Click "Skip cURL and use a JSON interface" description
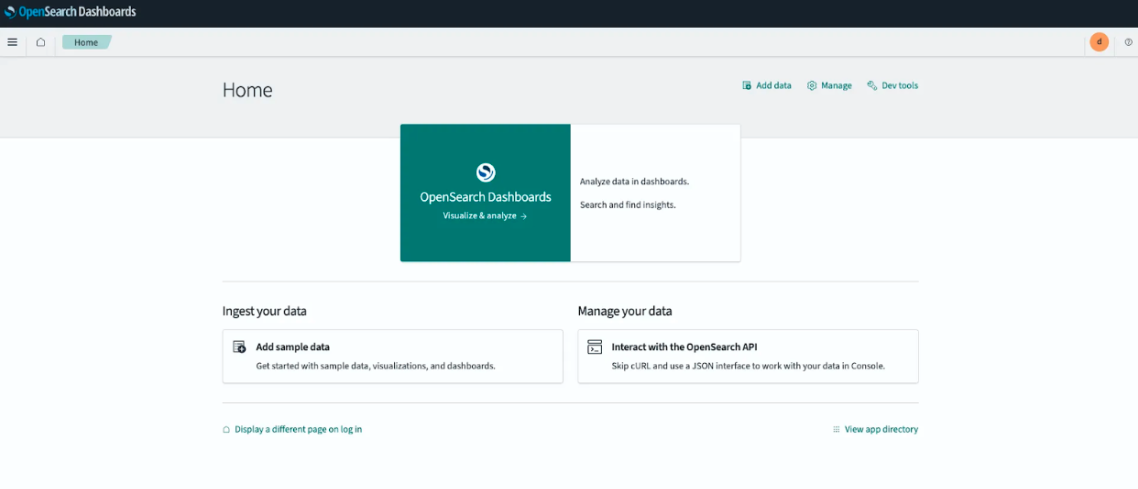The height and width of the screenshot is (489, 1138). point(748,366)
